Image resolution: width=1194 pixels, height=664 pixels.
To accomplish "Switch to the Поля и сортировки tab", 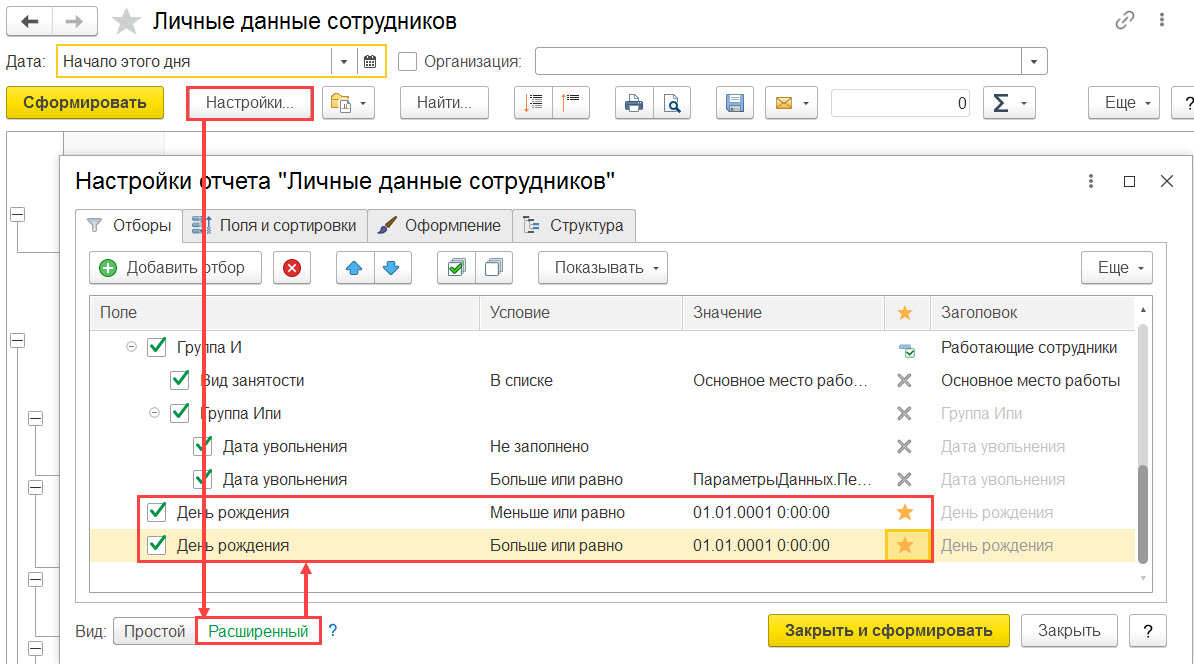I will 275,225.
